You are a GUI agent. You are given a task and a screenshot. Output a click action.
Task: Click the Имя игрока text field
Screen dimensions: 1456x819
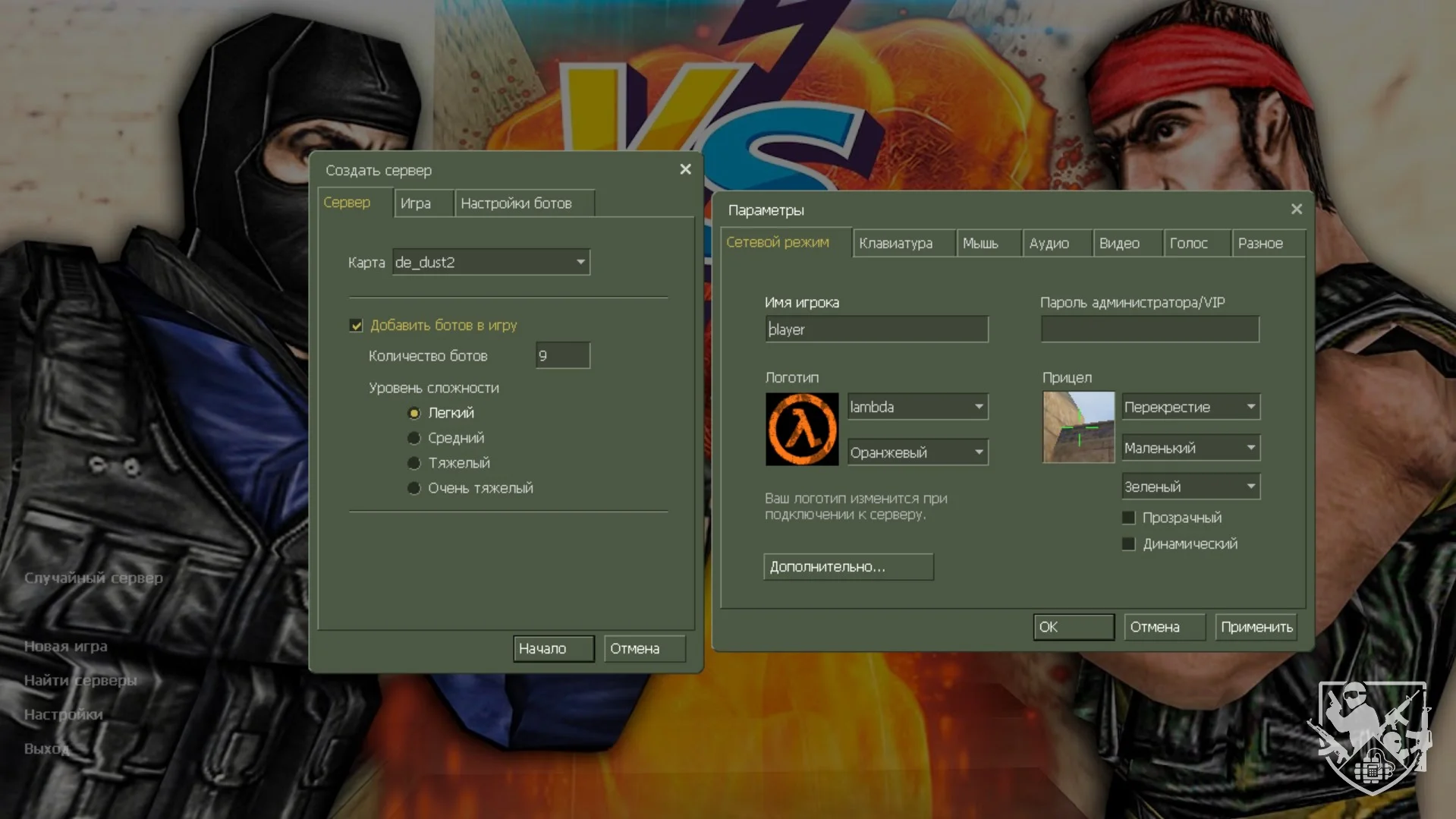(876, 329)
